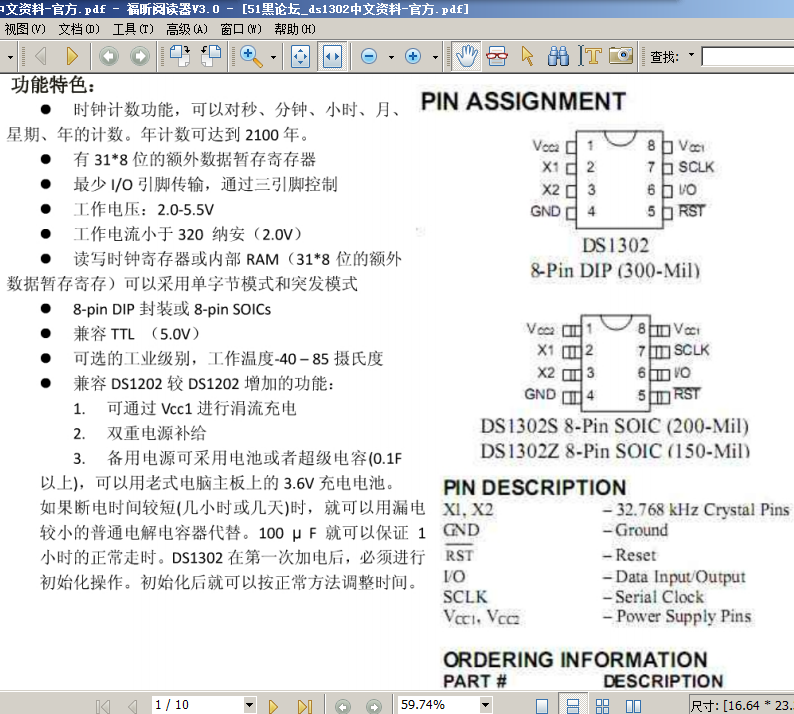The height and width of the screenshot is (714, 794).
Task: Click the red glasses reading icon
Action: pos(497,56)
